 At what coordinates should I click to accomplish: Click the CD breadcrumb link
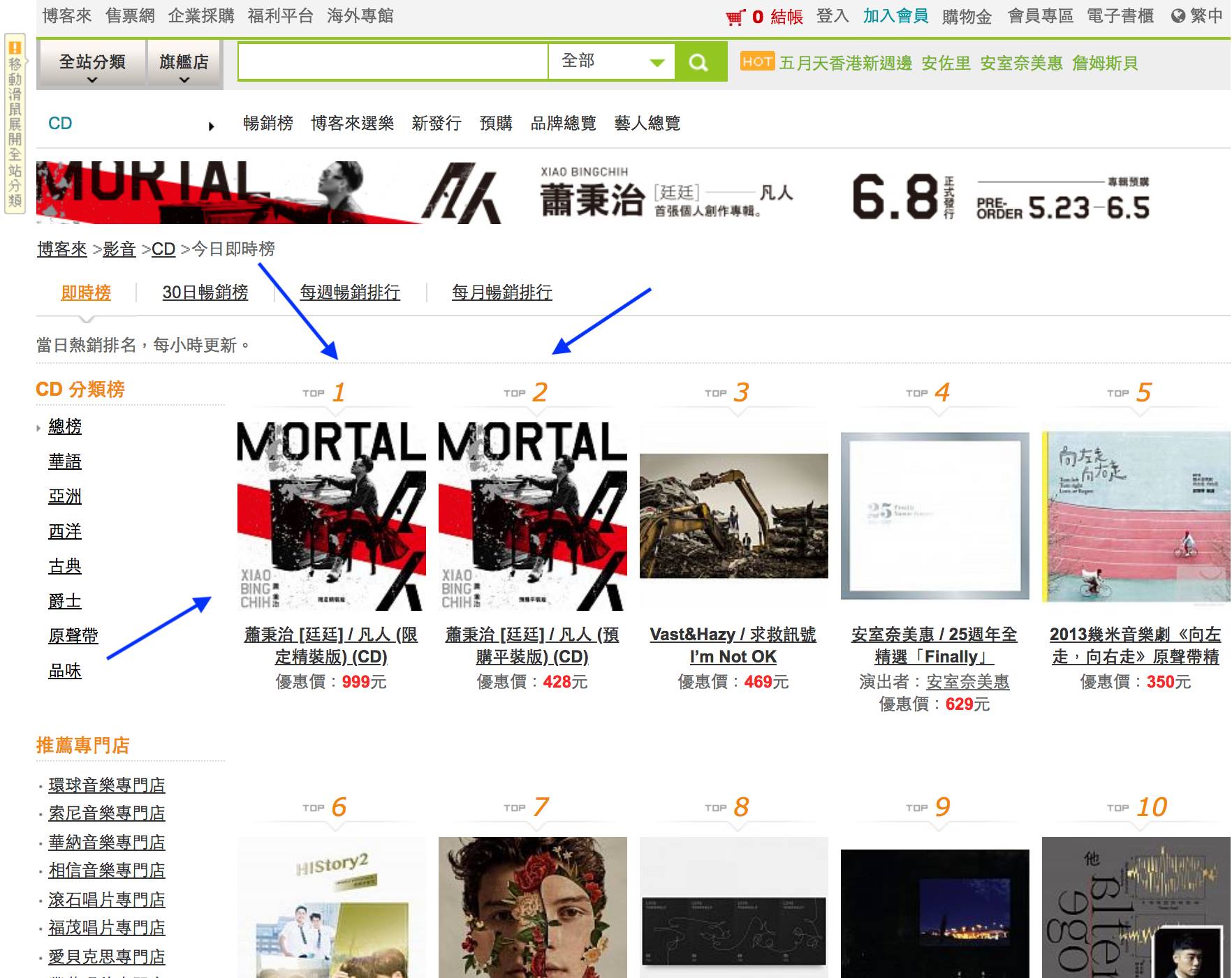[163, 249]
